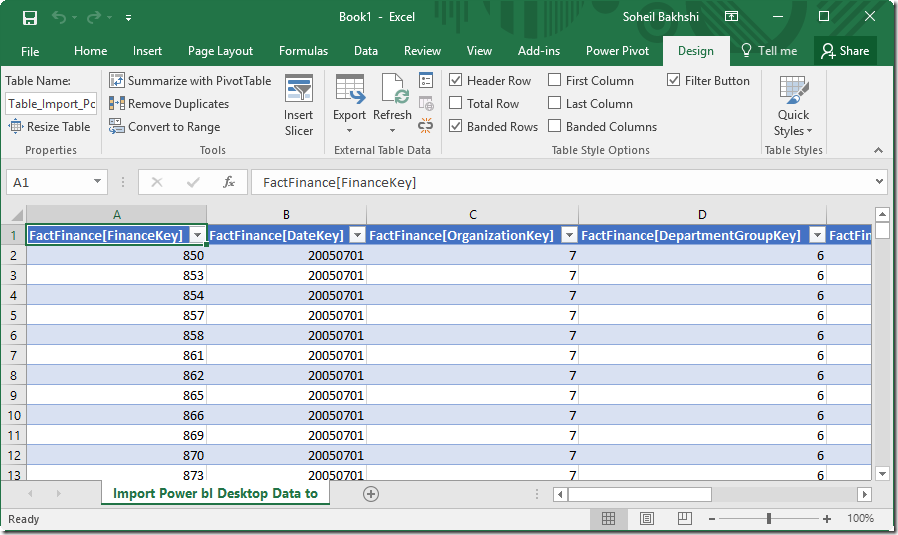Click Open in Browser icon
Image resolution: width=898 pixels, height=535 pixels.
(426, 104)
